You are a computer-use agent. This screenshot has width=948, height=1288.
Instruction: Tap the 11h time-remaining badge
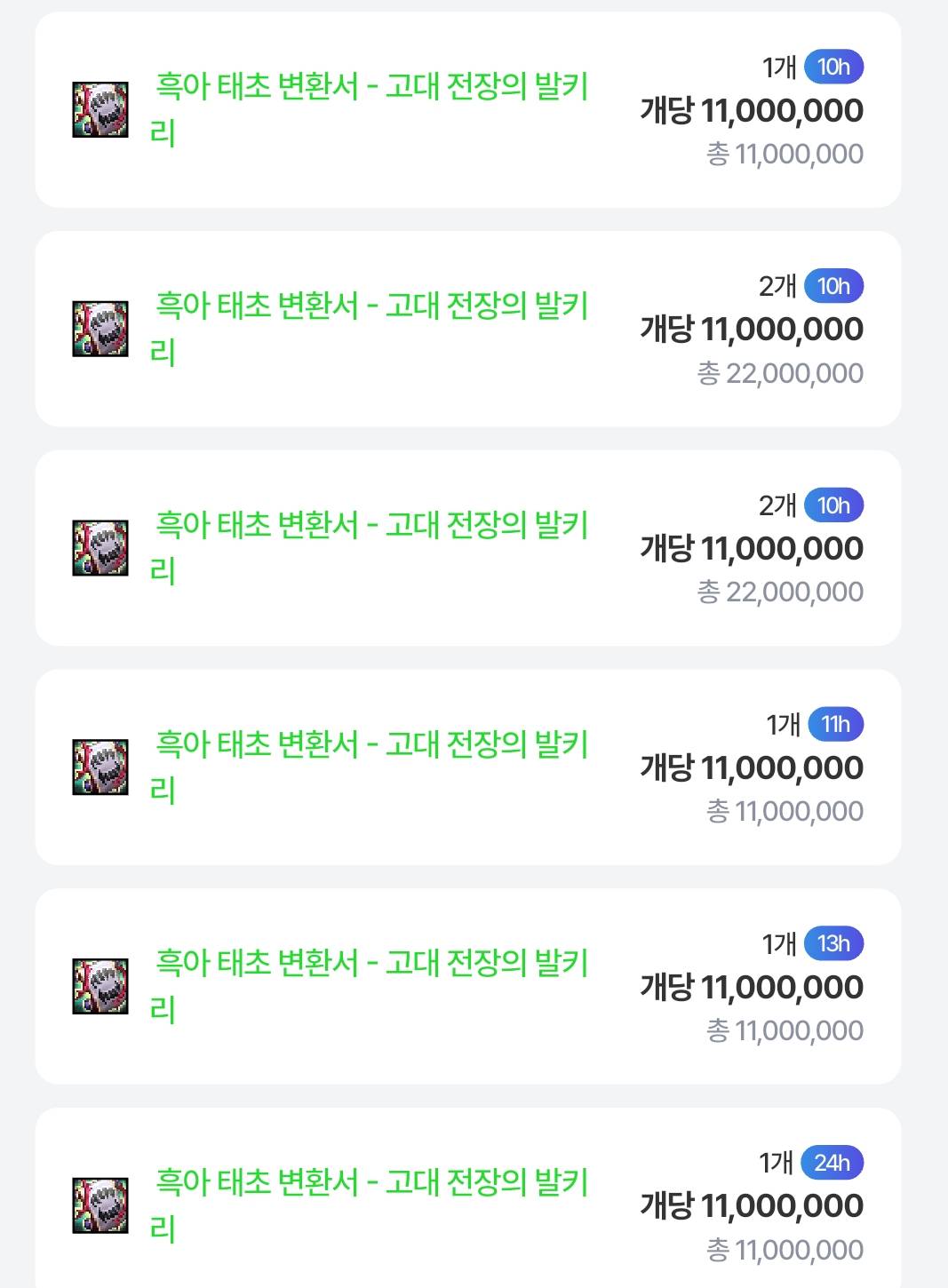pos(835,725)
